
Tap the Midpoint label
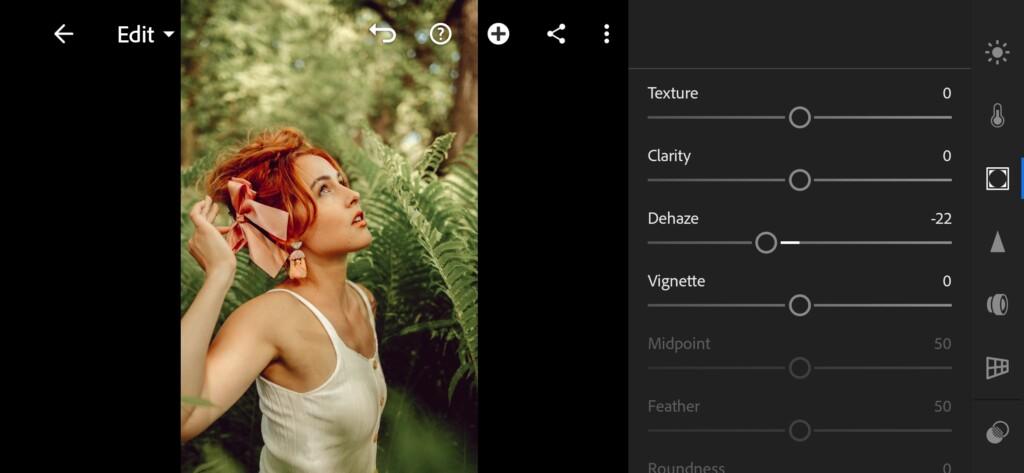point(679,344)
